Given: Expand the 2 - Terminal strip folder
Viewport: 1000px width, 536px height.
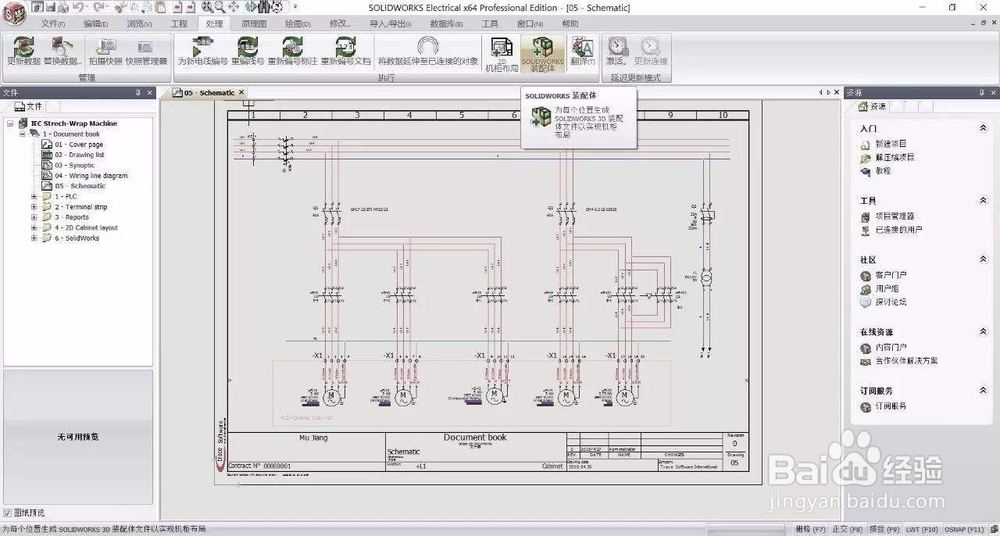Looking at the screenshot, I should (34, 207).
